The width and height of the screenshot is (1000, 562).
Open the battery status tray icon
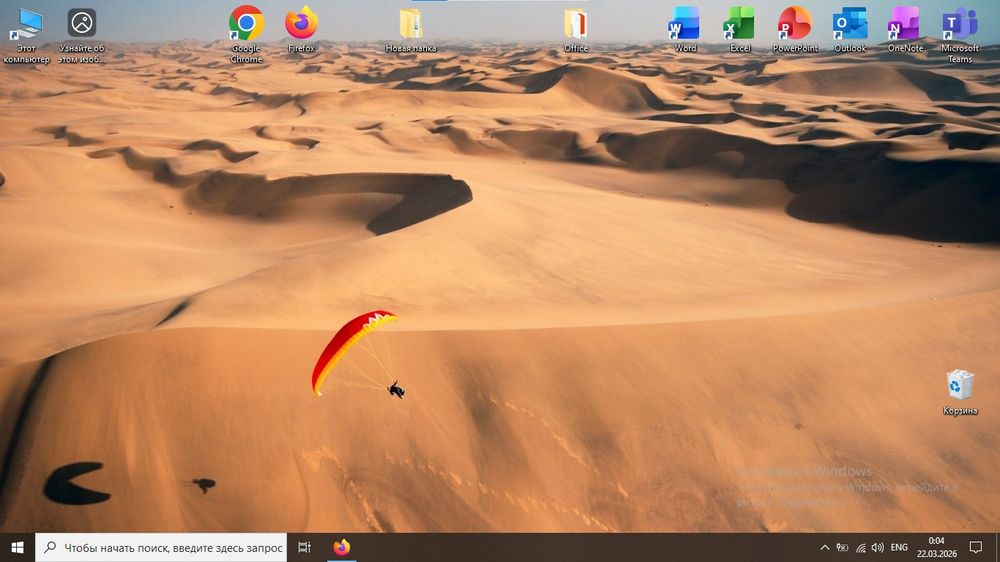(842, 547)
